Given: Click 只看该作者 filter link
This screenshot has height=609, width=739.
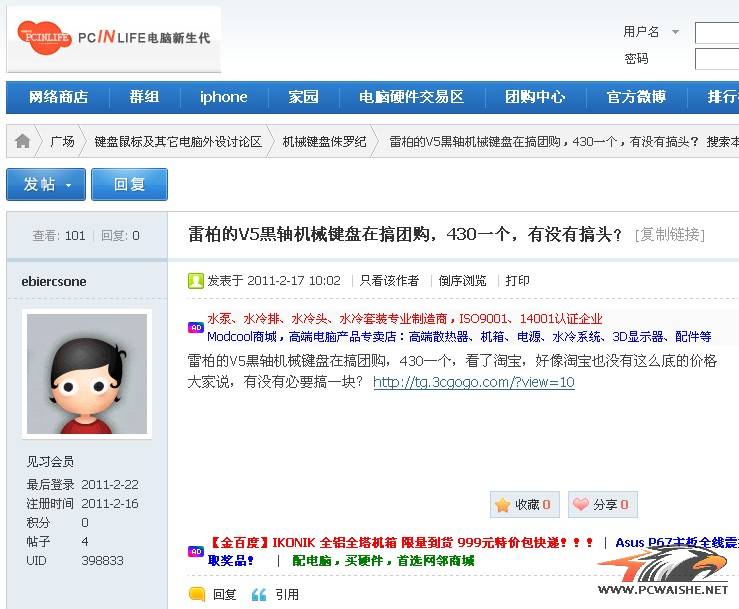Looking at the screenshot, I should tap(389, 281).
